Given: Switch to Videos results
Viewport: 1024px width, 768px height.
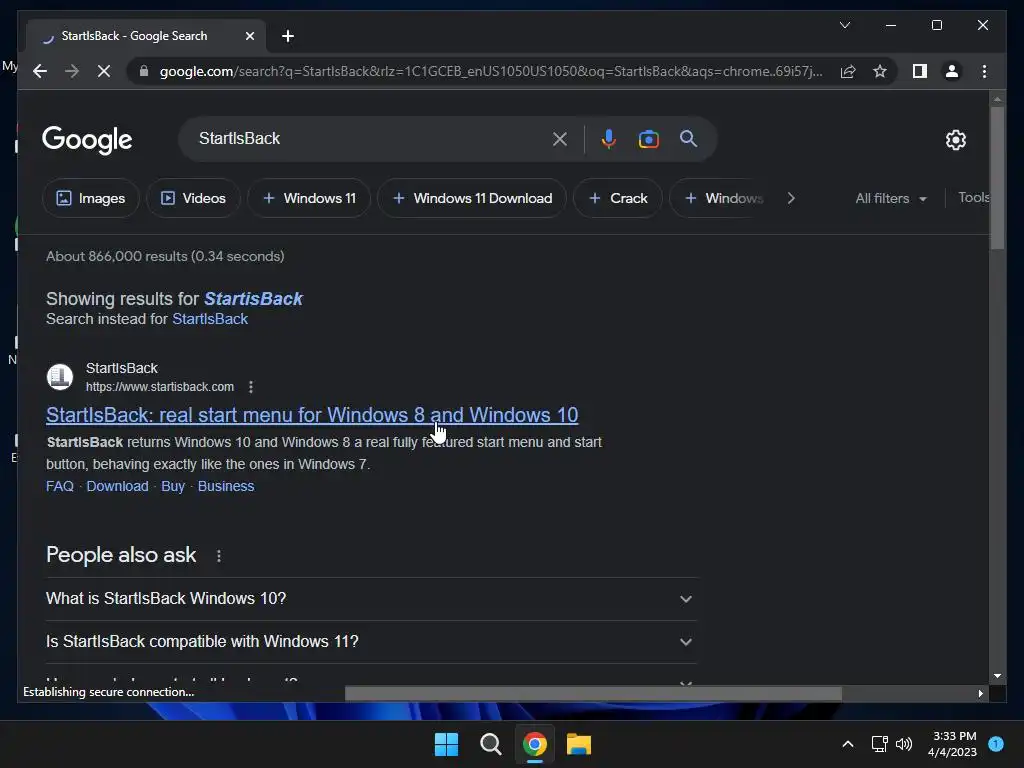Looking at the screenshot, I should [193, 198].
